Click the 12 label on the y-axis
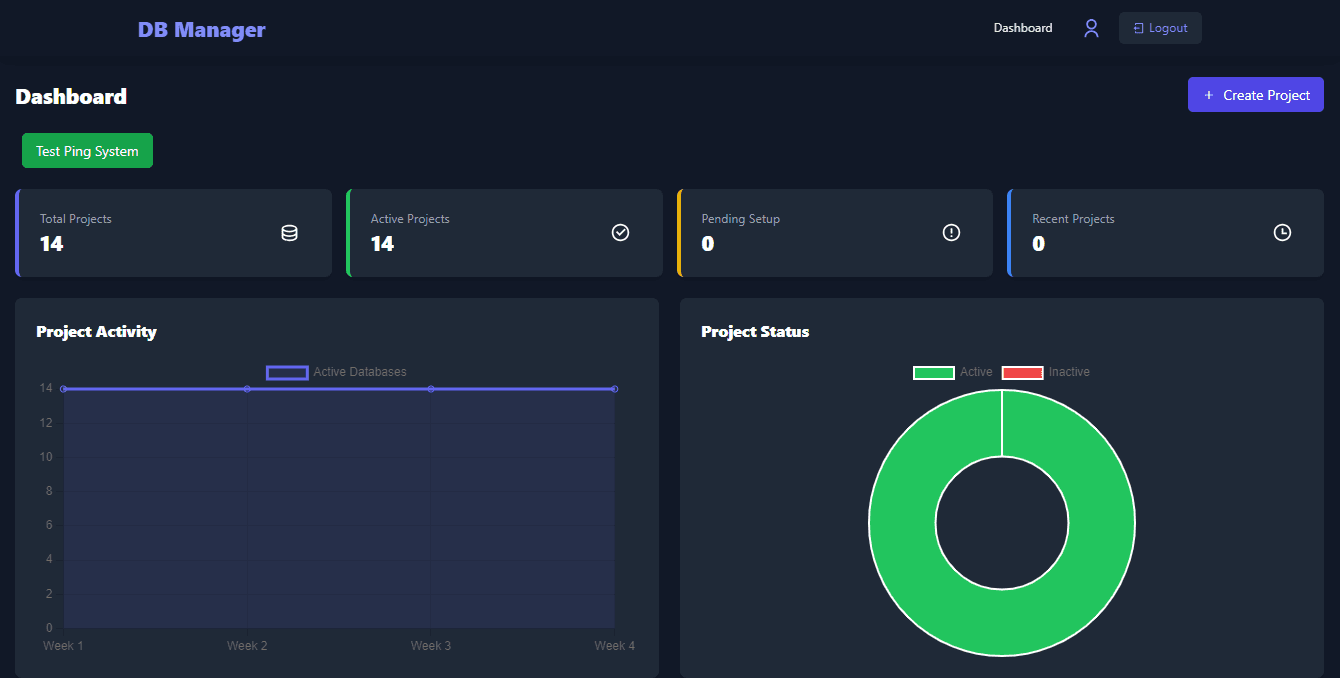 tap(46, 423)
